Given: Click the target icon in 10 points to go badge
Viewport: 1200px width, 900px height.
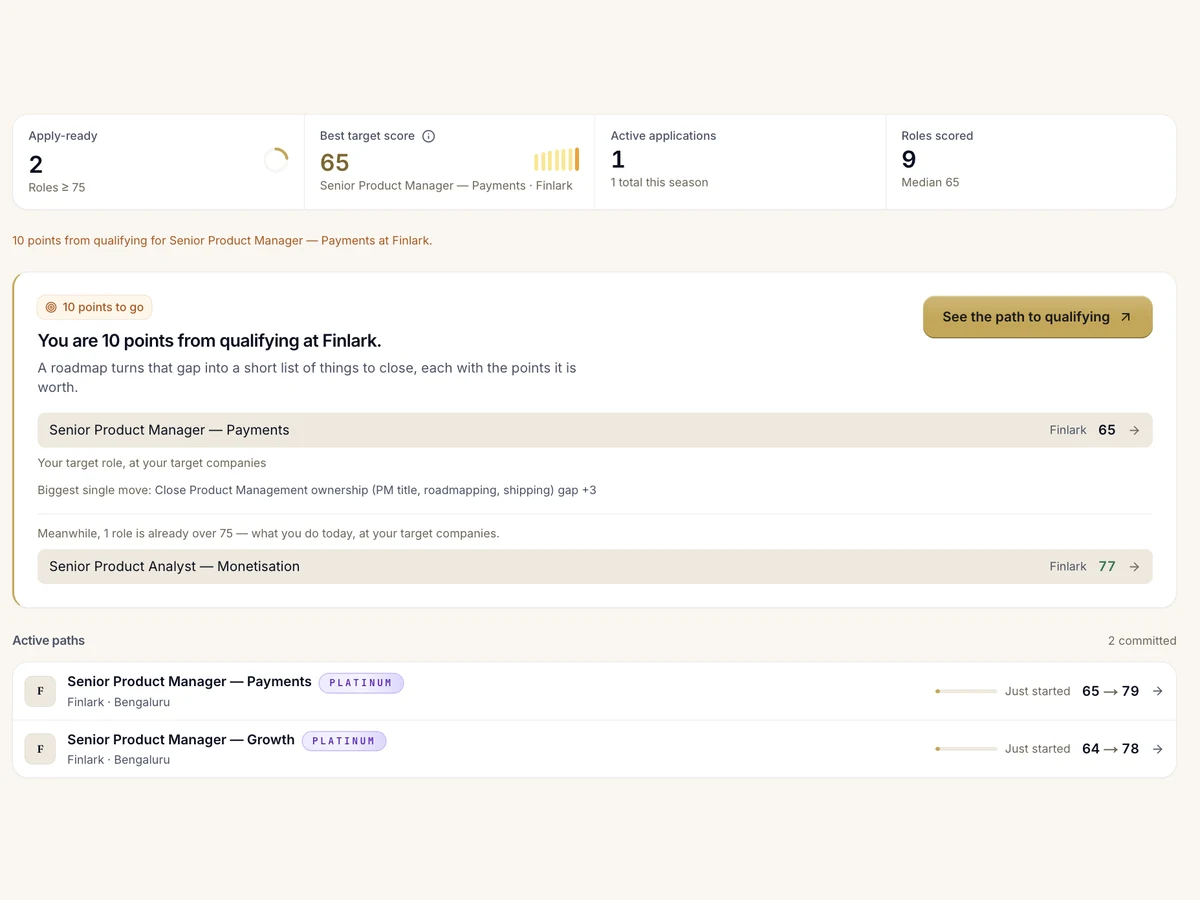Looking at the screenshot, I should pyautogui.click(x=51, y=307).
